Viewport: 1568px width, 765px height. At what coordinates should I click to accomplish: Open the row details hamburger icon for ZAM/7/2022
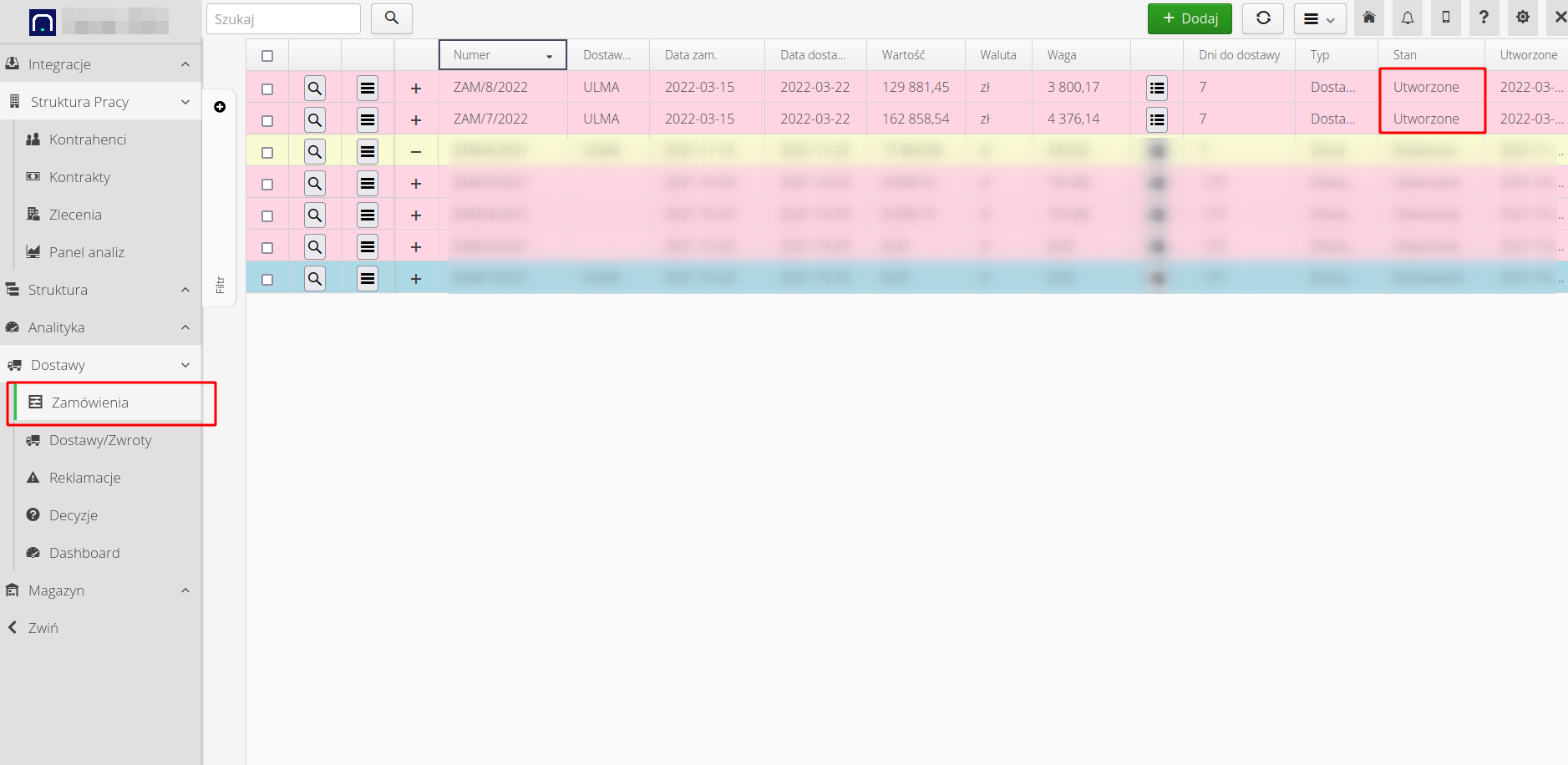pos(367,119)
